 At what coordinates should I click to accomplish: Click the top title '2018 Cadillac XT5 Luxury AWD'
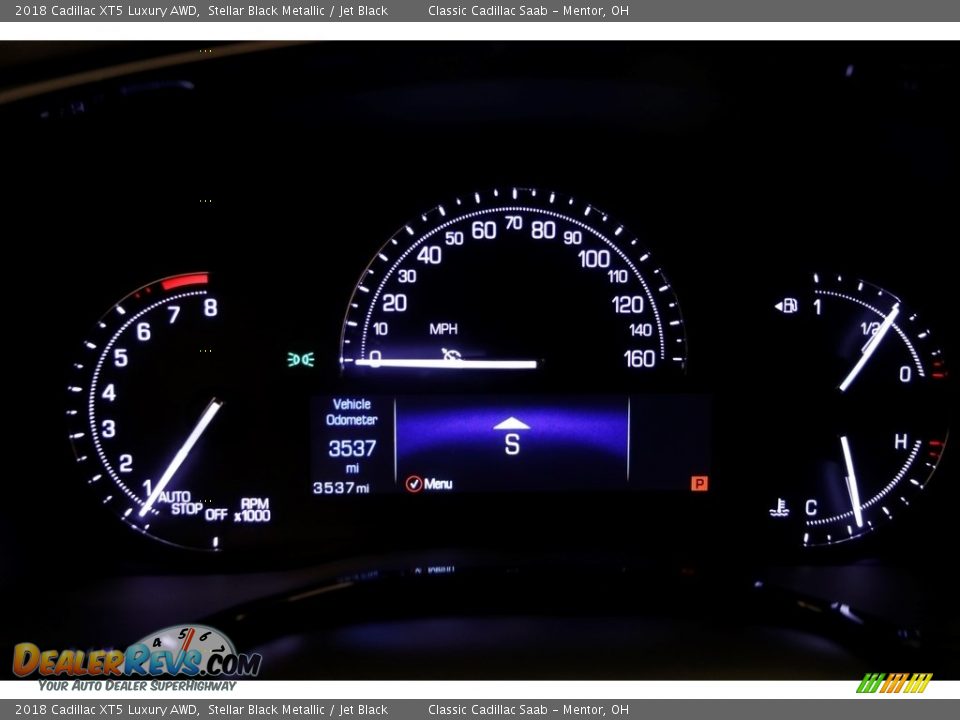click(x=106, y=11)
